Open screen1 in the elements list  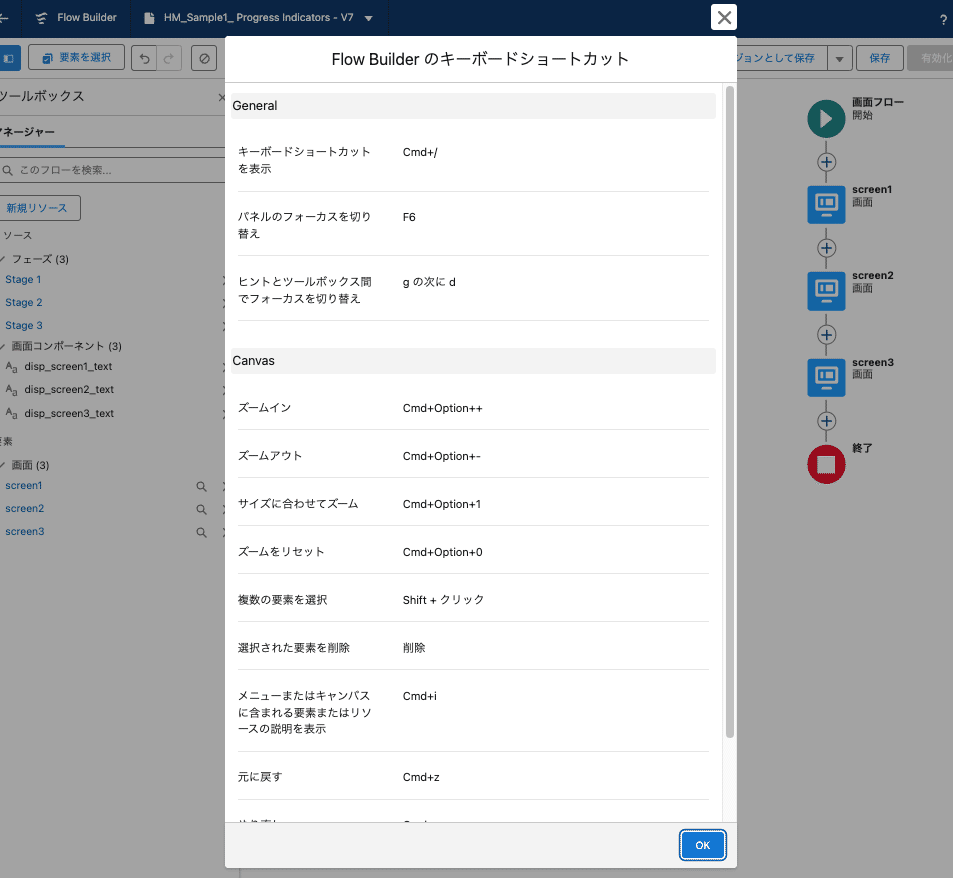[24, 485]
